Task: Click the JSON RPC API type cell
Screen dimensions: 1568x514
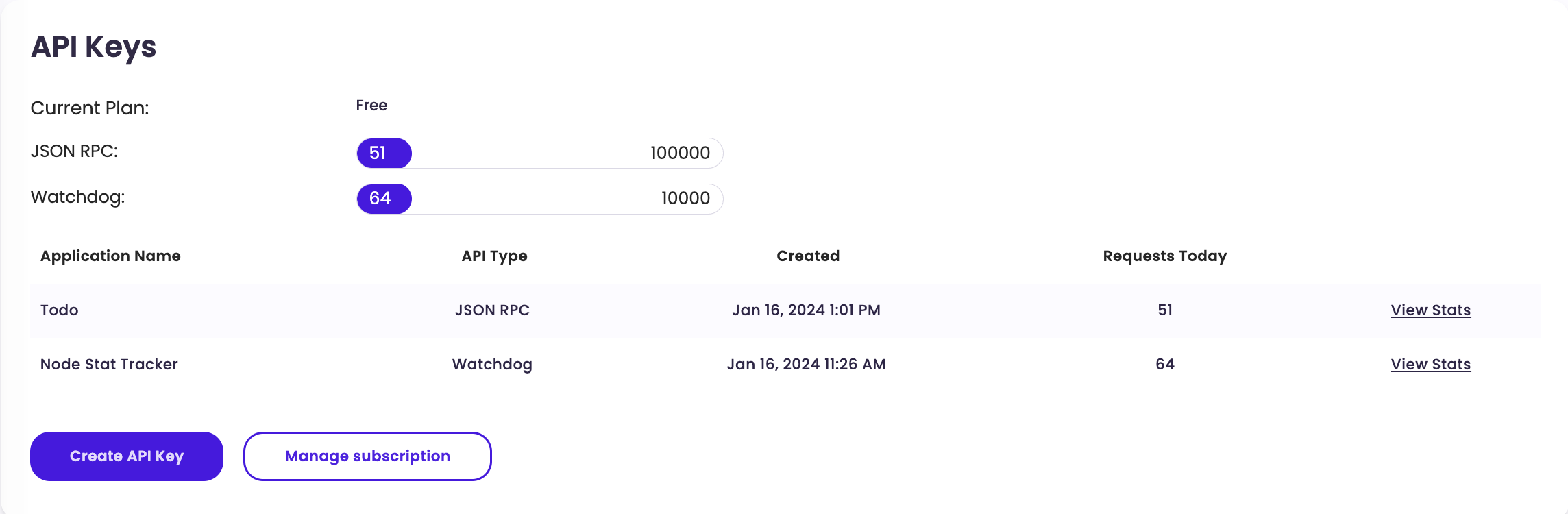Action: click(492, 310)
